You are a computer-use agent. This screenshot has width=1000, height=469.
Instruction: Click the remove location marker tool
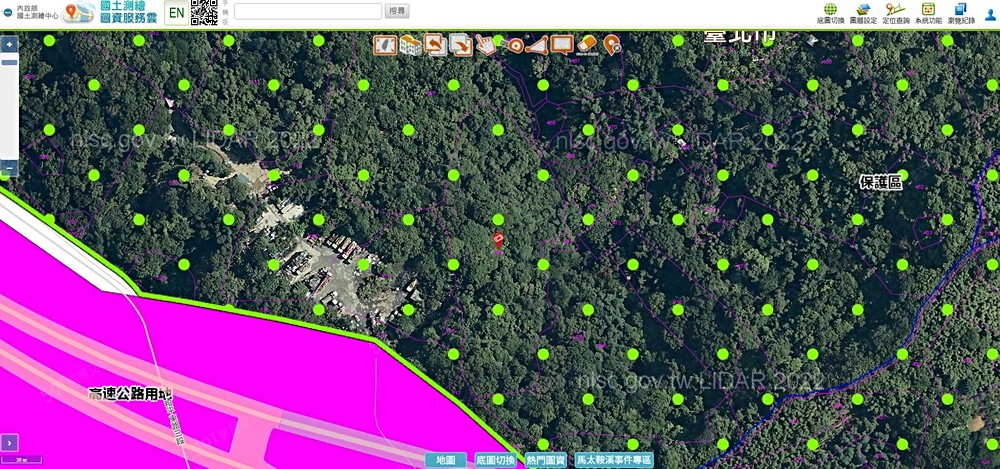[x=611, y=44]
